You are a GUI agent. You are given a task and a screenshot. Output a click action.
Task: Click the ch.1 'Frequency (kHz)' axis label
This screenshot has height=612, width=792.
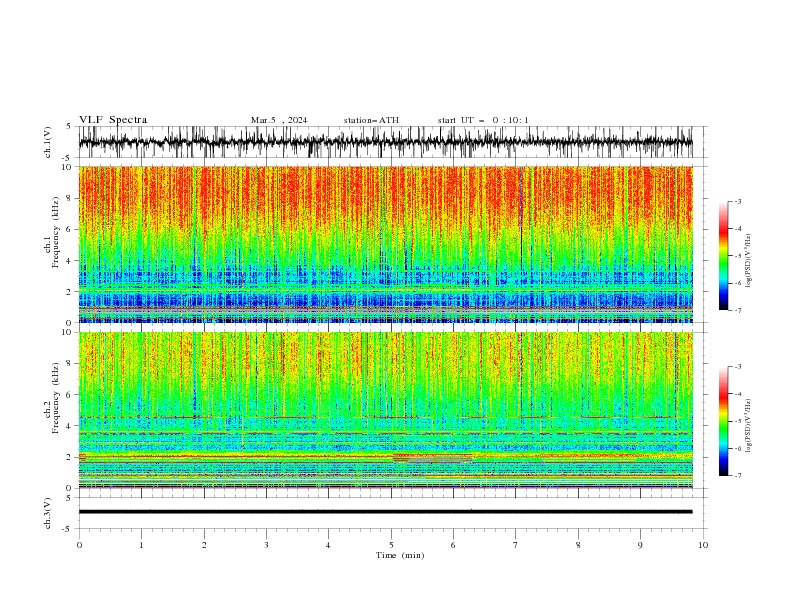coord(56,233)
